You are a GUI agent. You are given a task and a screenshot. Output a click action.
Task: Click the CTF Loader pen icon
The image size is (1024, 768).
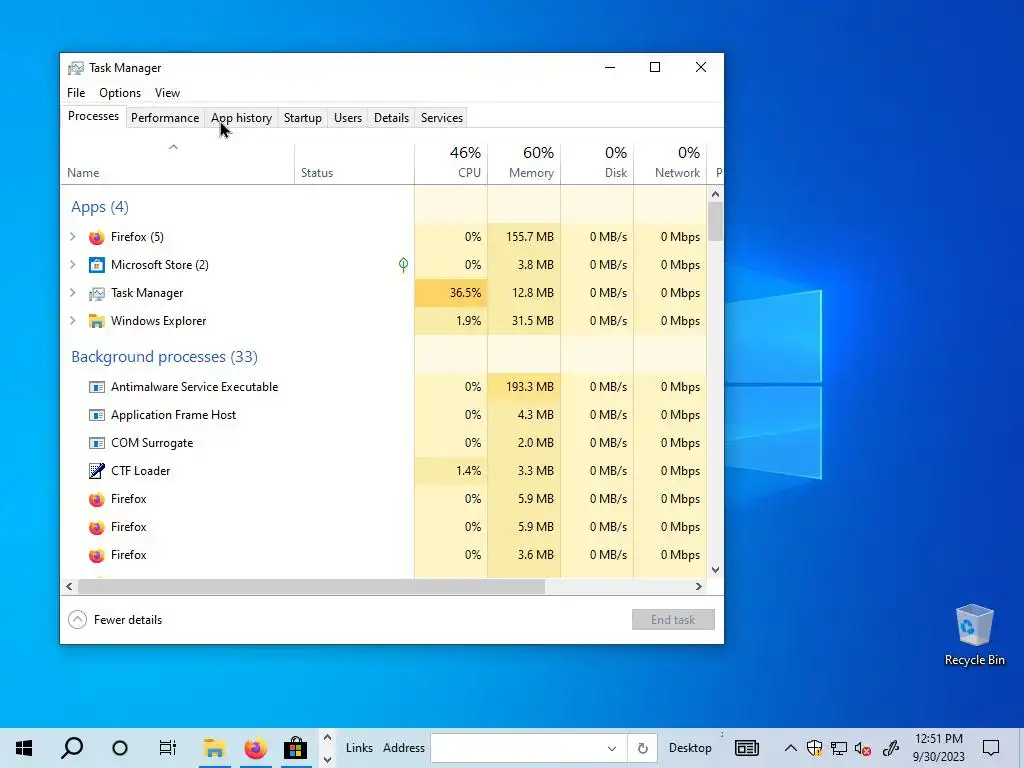tap(97, 471)
